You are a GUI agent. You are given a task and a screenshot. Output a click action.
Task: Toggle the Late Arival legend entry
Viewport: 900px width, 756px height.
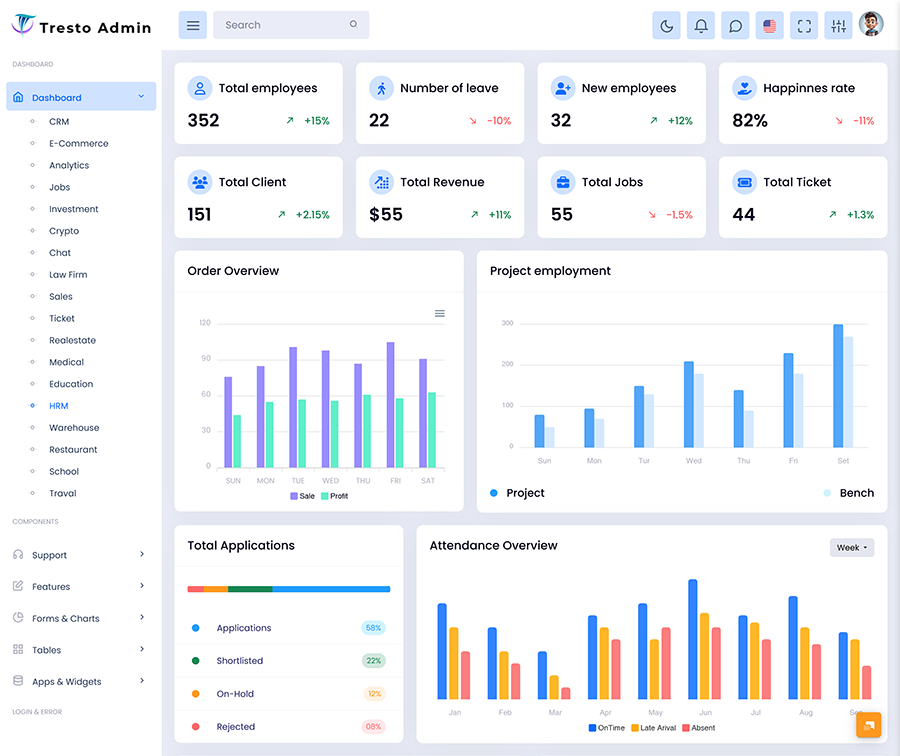coord(654,728)
